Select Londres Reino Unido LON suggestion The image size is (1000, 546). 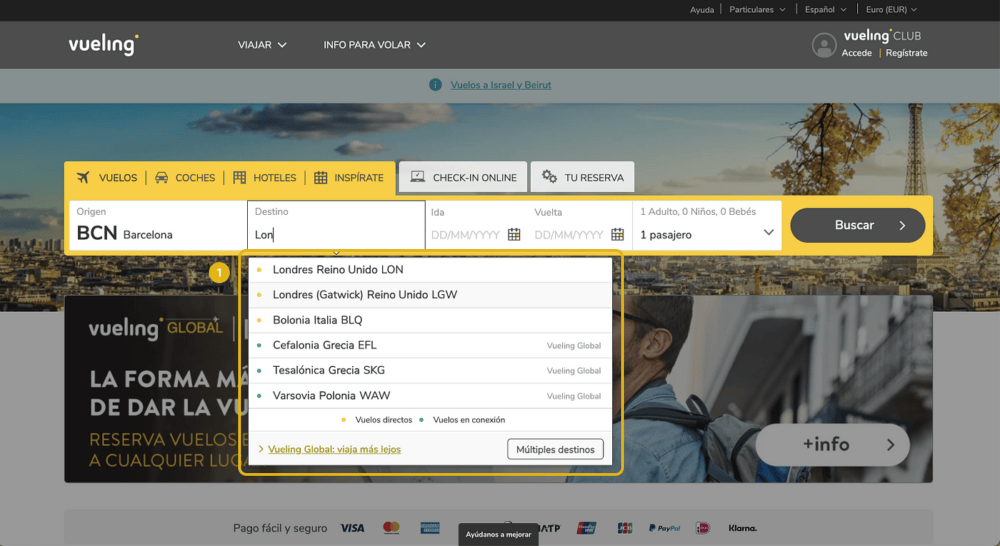[x=430, y=270]
